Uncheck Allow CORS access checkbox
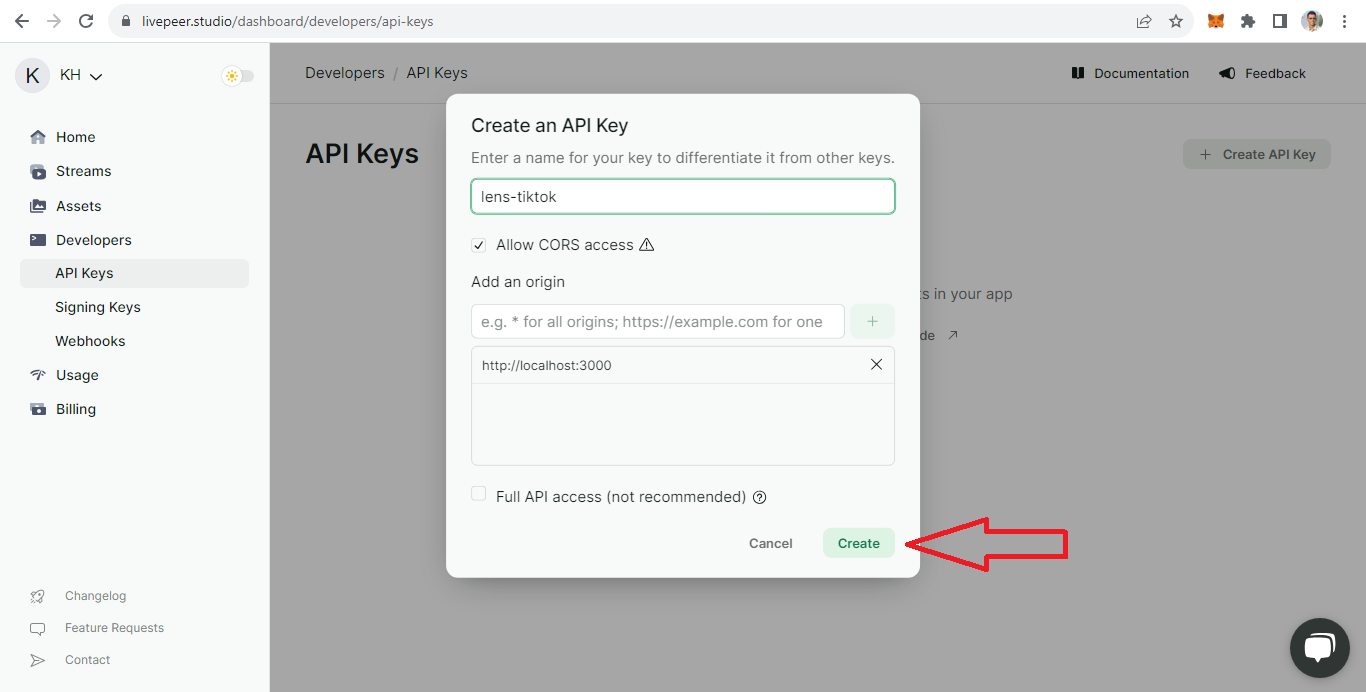The height and width of the screenshot is (692, 1366). [479, 245]
